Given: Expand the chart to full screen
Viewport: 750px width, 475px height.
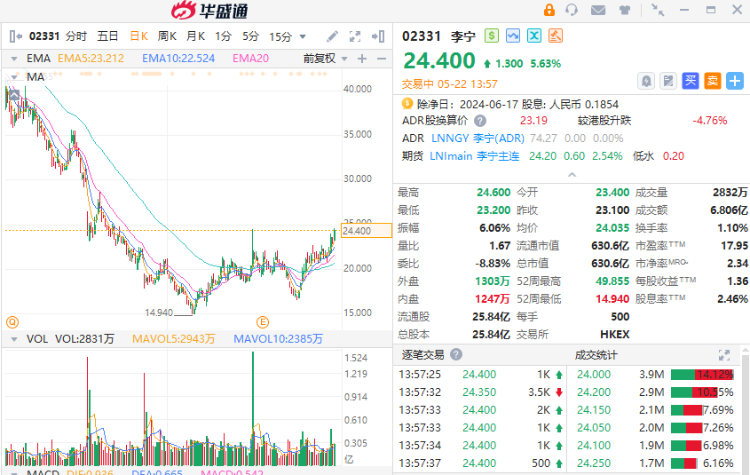Looking at the screenshot, I should [355, 36].
